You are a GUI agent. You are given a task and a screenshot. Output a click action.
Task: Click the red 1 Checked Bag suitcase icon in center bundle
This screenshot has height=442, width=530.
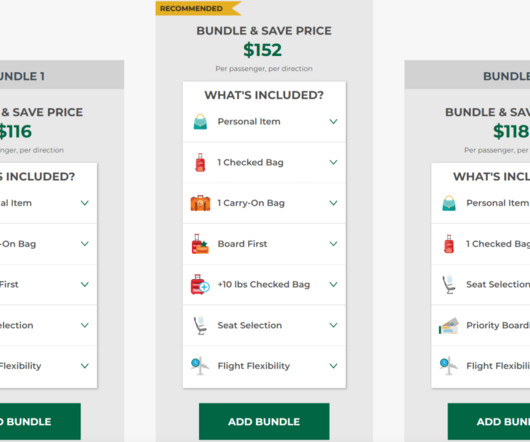point(200,163)
